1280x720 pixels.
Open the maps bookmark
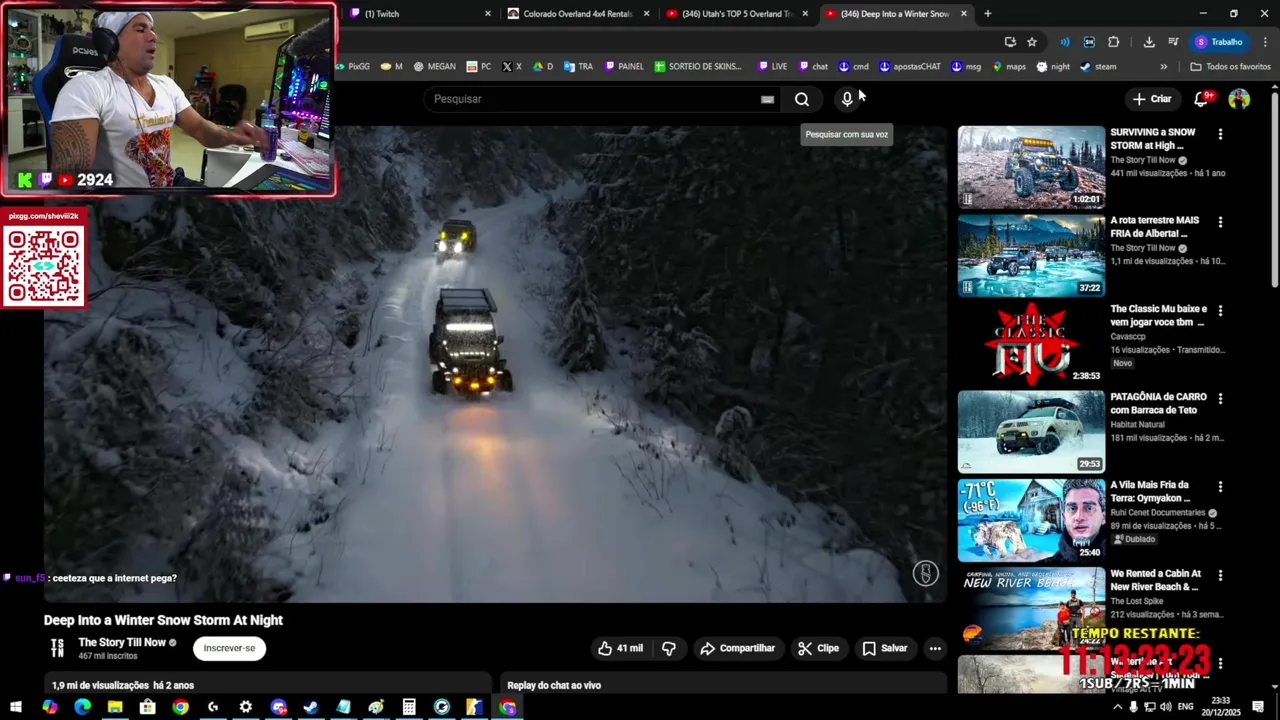1008,67
